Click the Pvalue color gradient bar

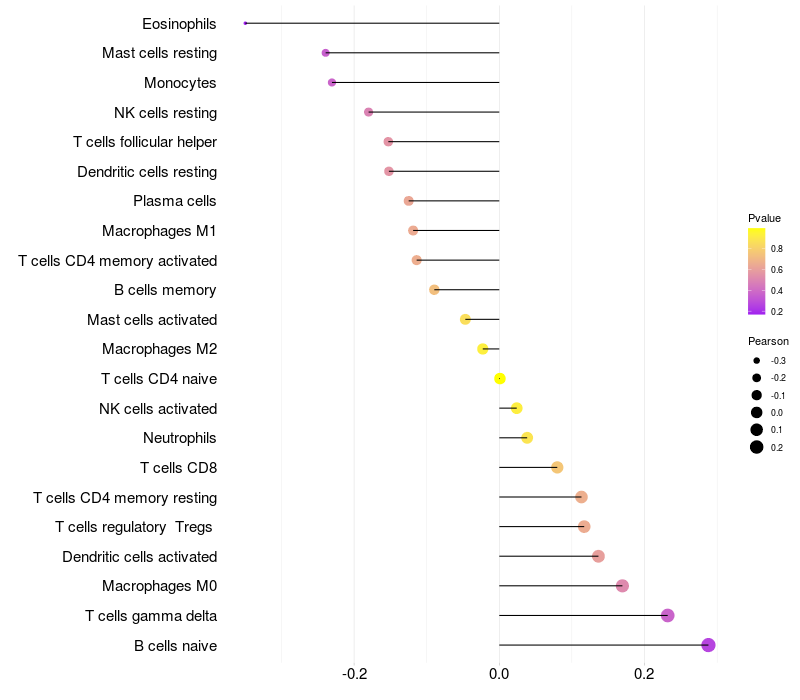click(756, 271)
